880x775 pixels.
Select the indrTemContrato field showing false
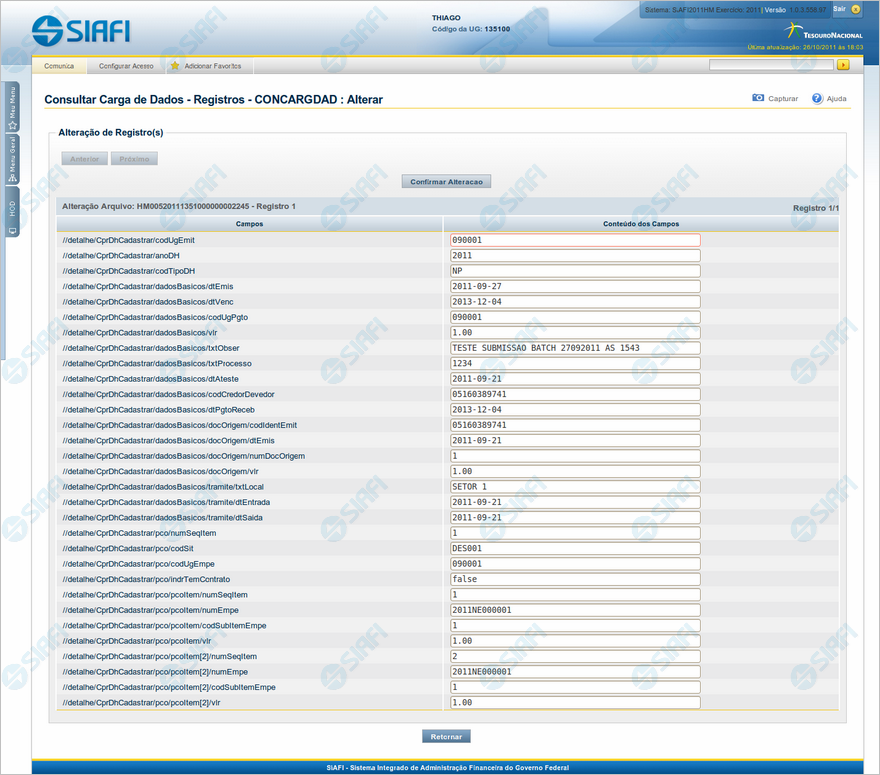575,579
